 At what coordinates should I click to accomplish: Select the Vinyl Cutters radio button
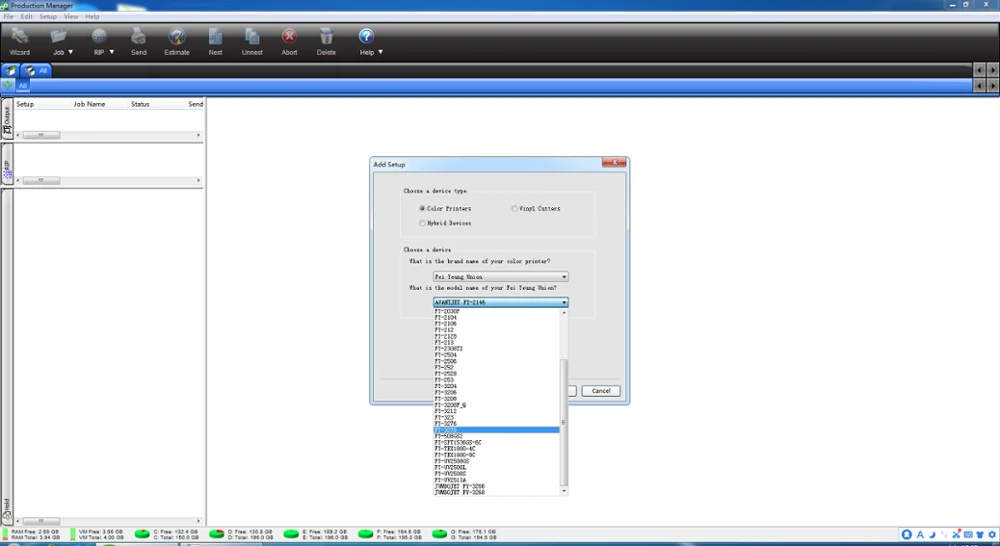coord(514,209)
